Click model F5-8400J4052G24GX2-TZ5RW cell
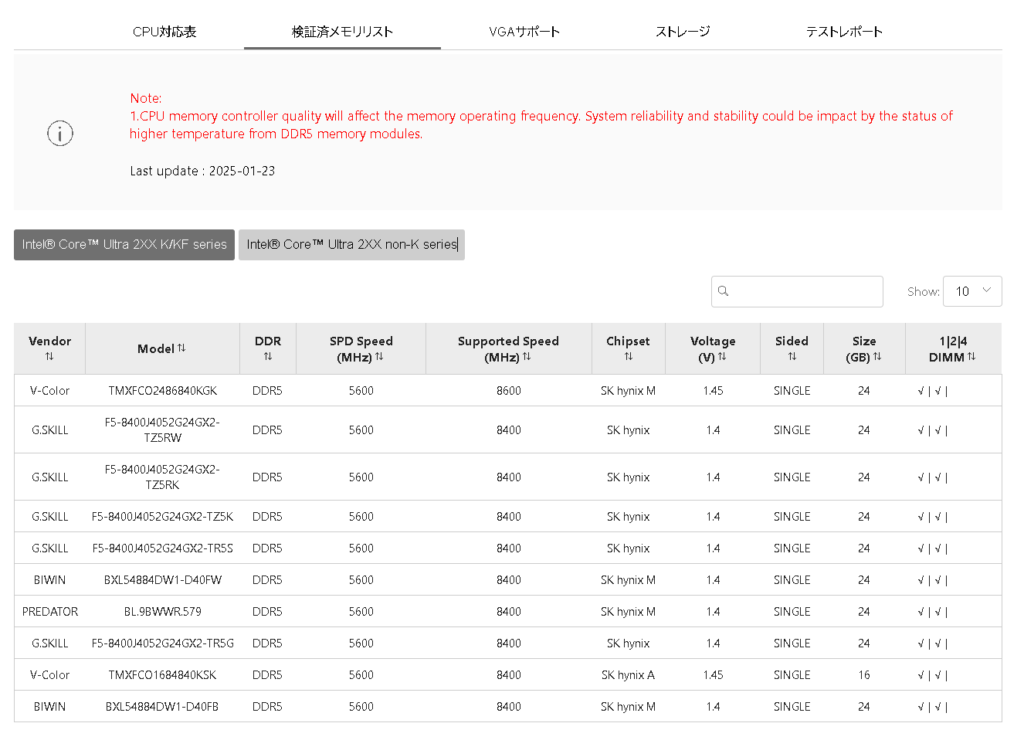 click(163, 430)
